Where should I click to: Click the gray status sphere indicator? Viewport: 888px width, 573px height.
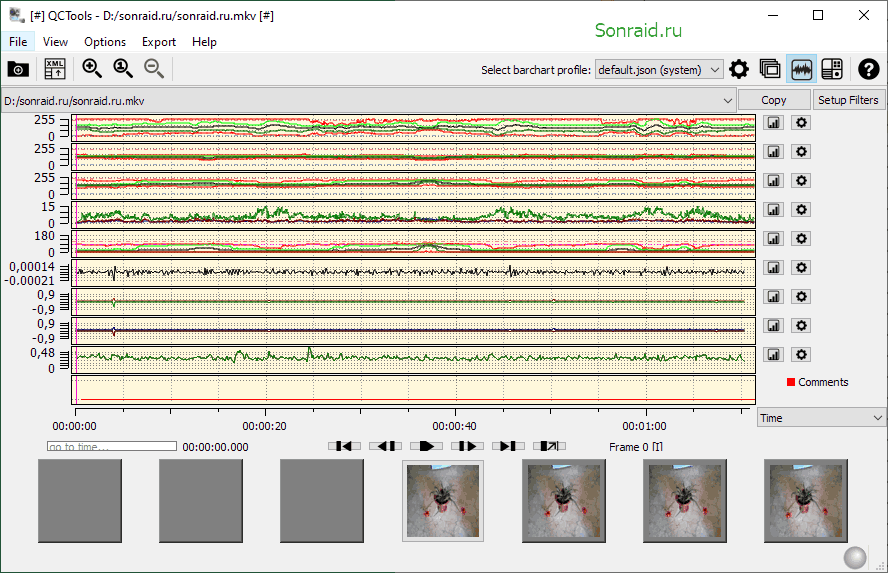[855, 558]
